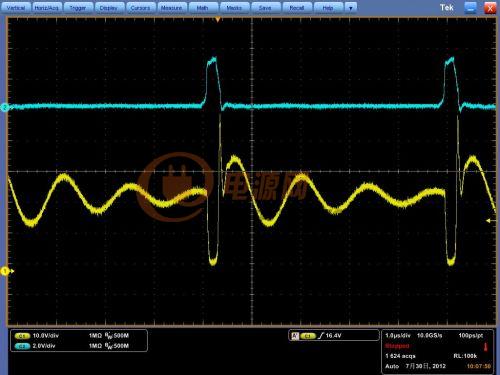Open the Help menu

coord(328,7)
